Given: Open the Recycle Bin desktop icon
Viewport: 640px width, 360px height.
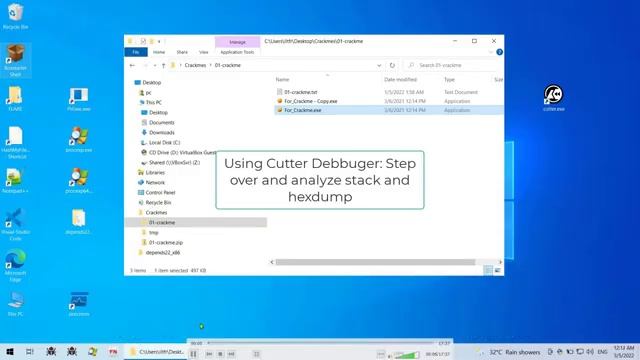Looking at the screenshot, I should (15, 16).
